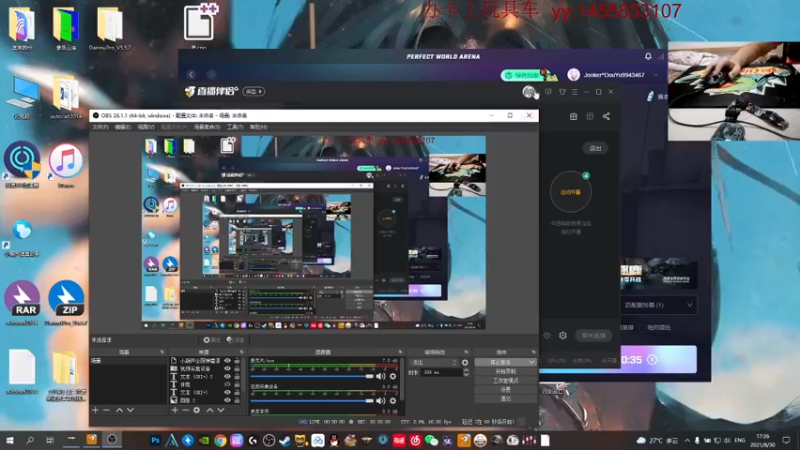800x450 pixels.
Task: Lock the 小葫芦 browser source
Action: click(x=237, y=361)
